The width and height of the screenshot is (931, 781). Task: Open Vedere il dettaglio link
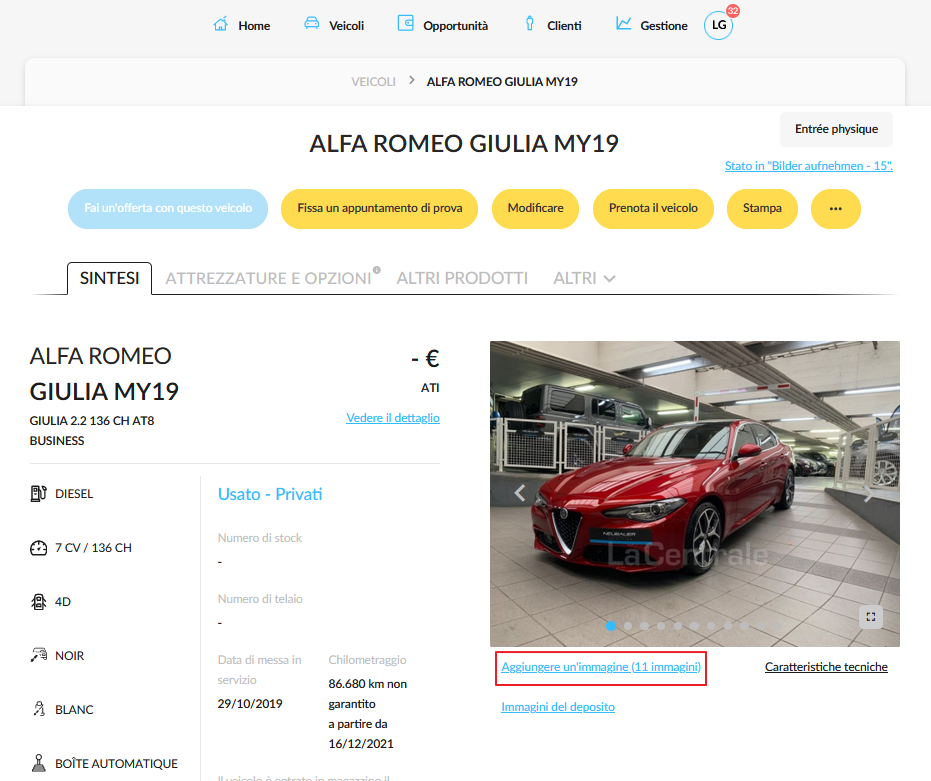(x=393, y=418)
